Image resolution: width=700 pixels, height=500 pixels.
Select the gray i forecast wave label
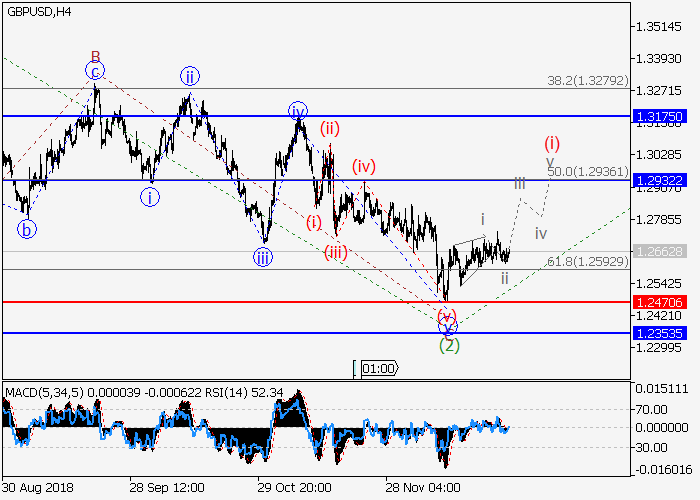click(483, 220)
